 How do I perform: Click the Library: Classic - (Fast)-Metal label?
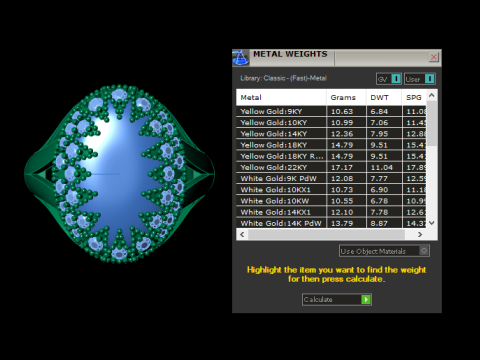(x=283, y=78)
